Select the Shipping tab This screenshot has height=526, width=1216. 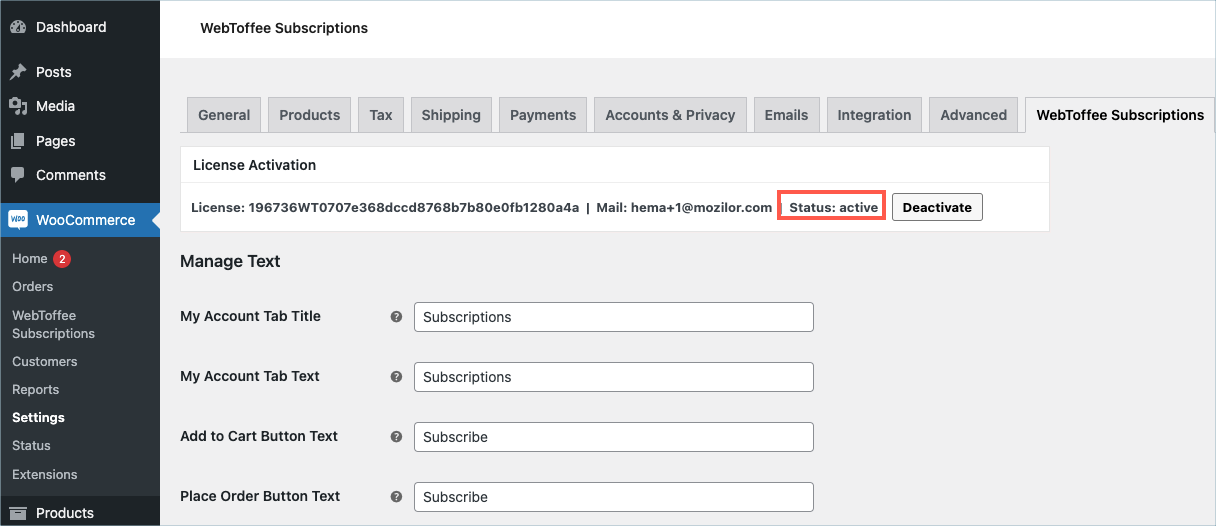tap(451, 115)
